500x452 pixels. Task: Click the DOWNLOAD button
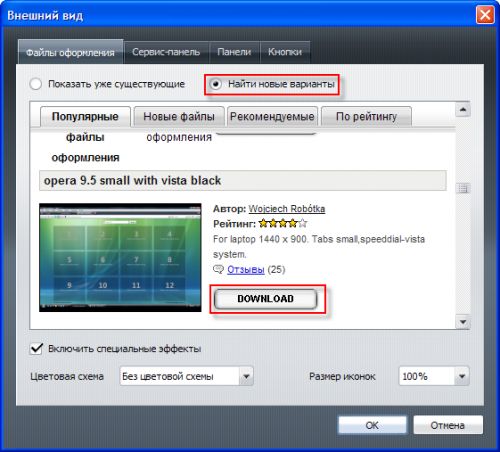click(x=265, y=299)
